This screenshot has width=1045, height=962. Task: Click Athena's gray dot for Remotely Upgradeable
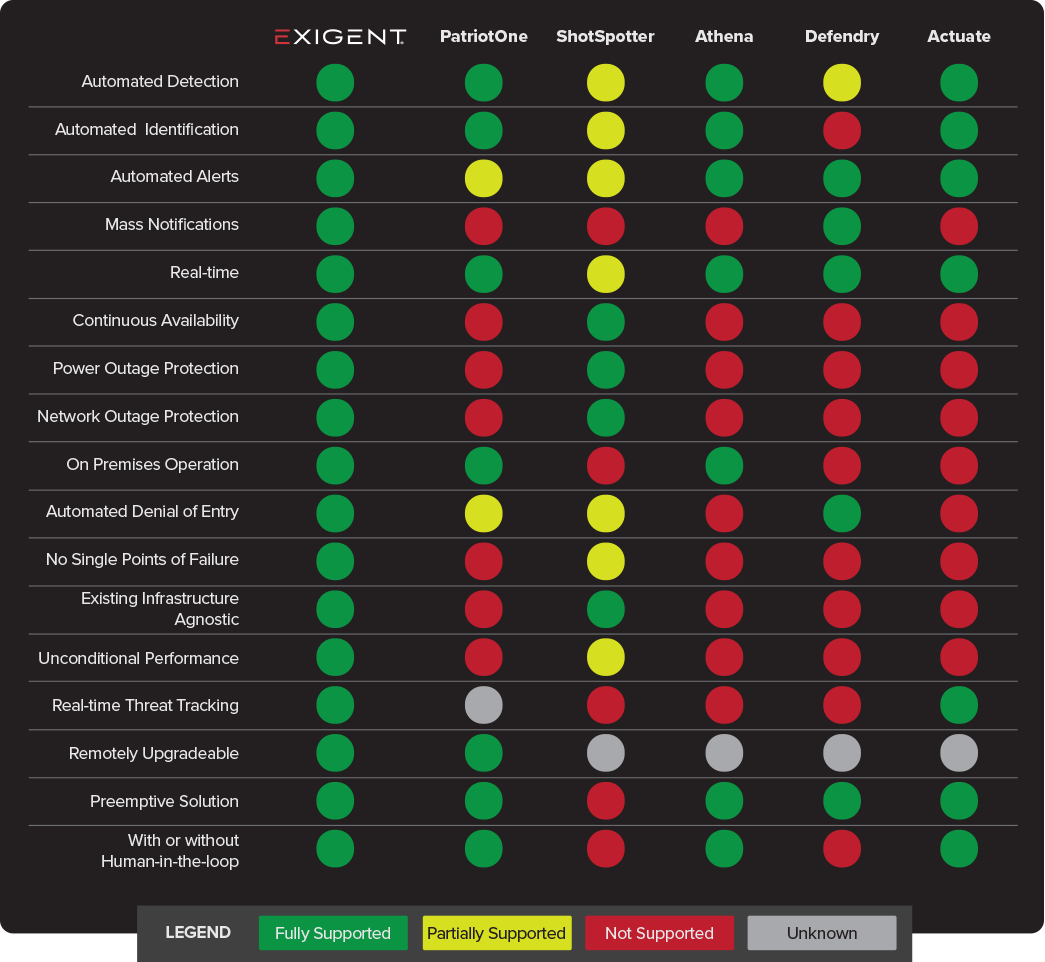[724, 753]
